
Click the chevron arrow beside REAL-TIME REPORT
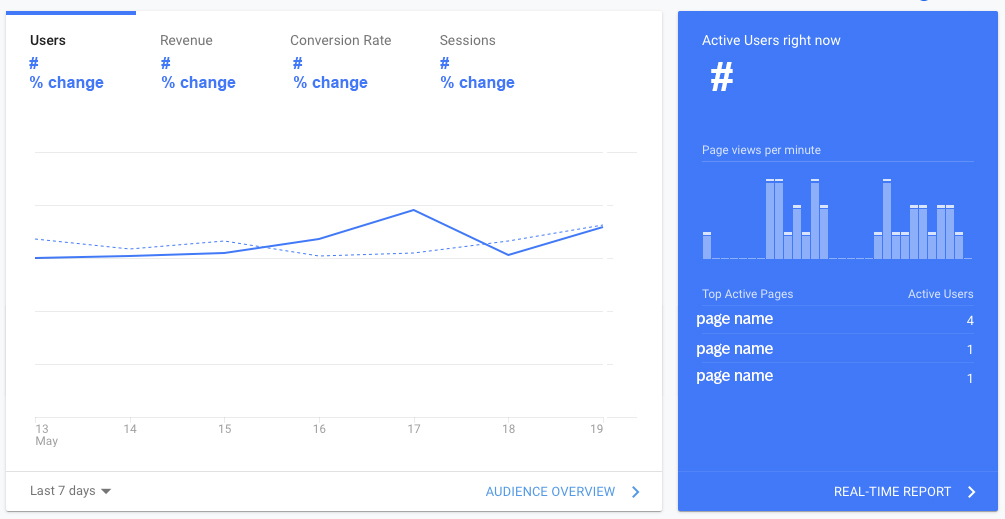pos(971,492)
